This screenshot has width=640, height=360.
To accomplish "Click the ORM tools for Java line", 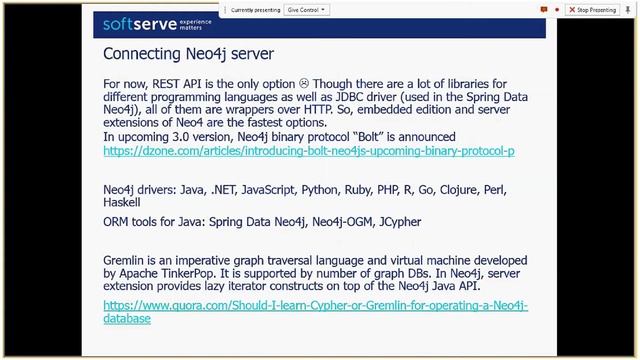I will 262,222.
